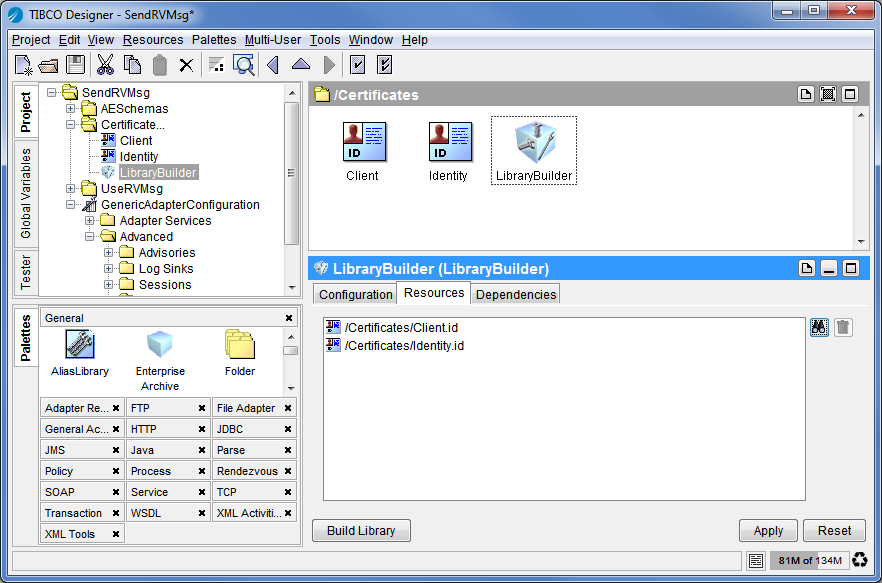The width and height of the screenshot is (882, 583).
Task: Open the Tester side tab
Action: click(x=26, y=272)
